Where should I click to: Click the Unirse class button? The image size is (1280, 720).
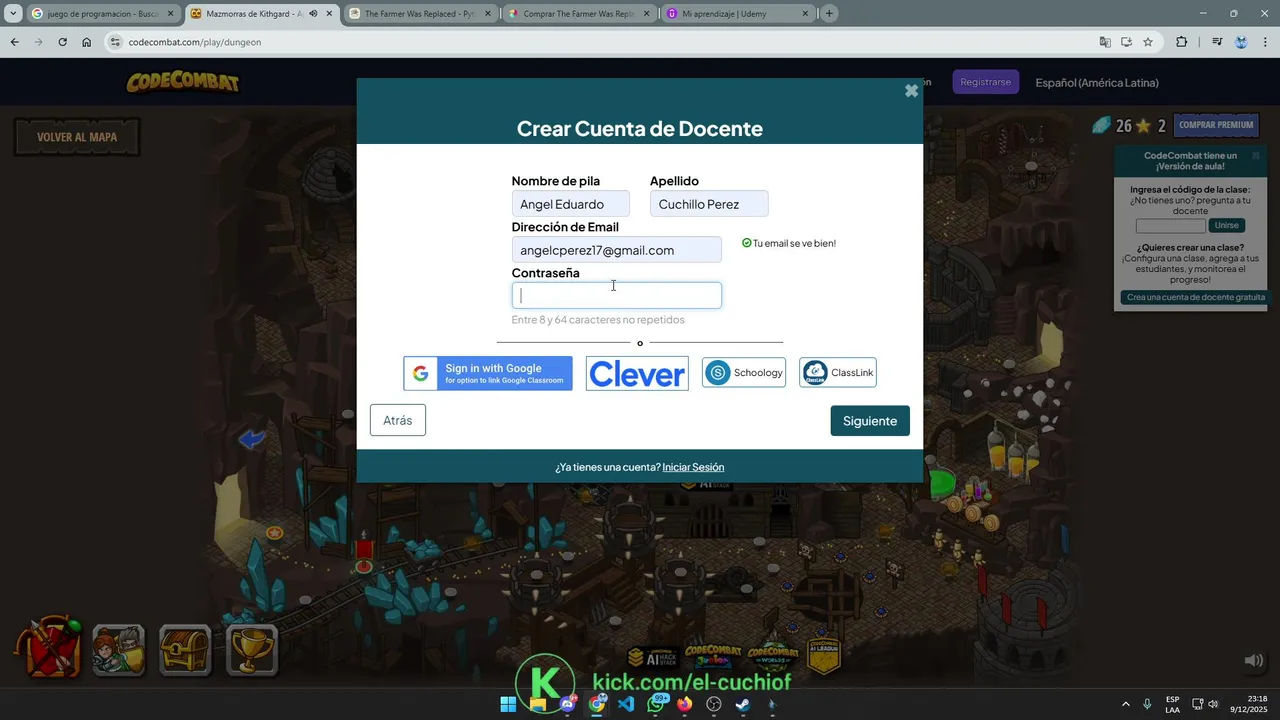coord(1227,225)
